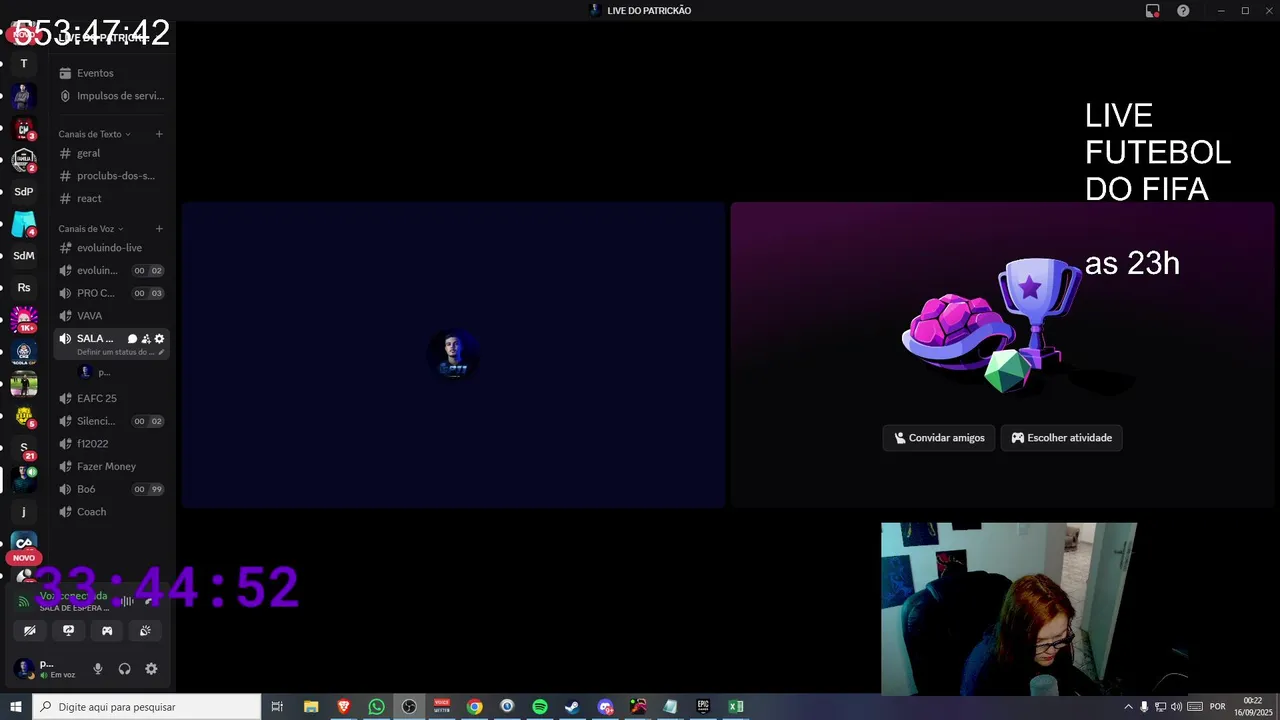Select the user's video tile avatar
This screenshot has height=720, width=1280.
(453, 354)
